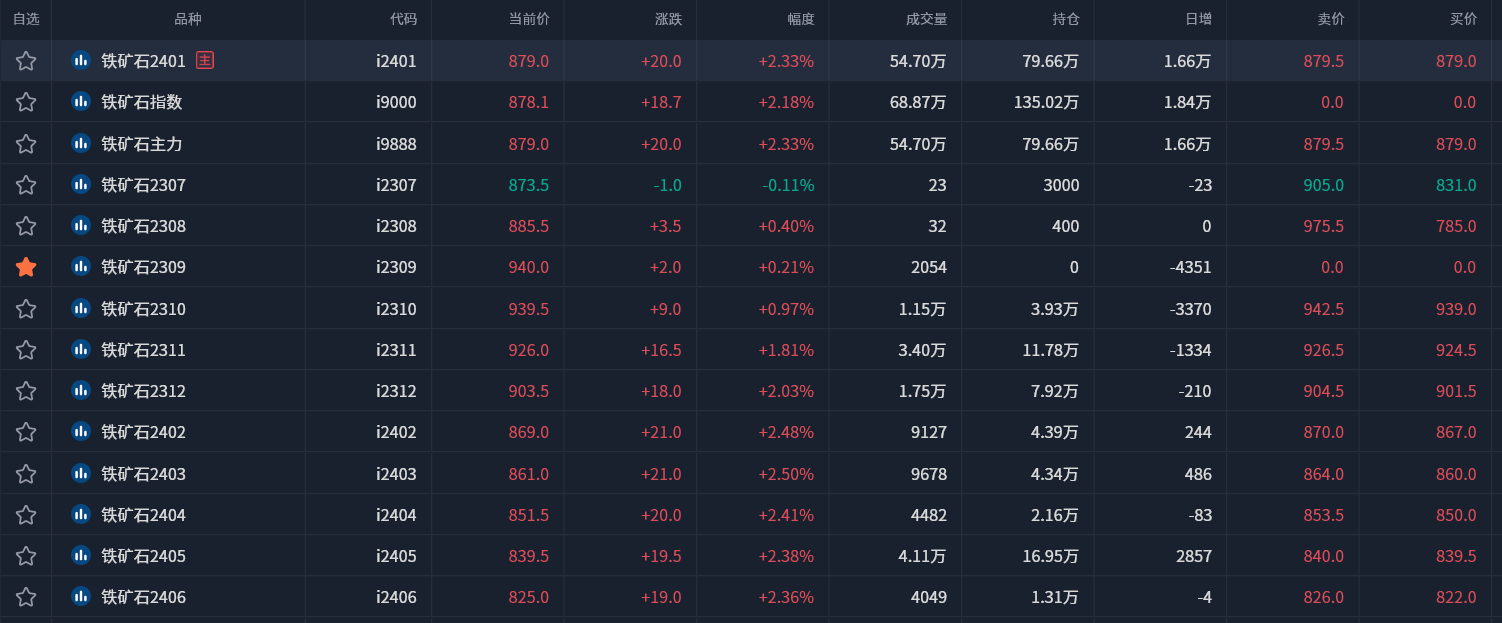Click chart icon beside 铁矿石2402
1502x623 pixels.
pyautogui.click(x=81, y=431)
